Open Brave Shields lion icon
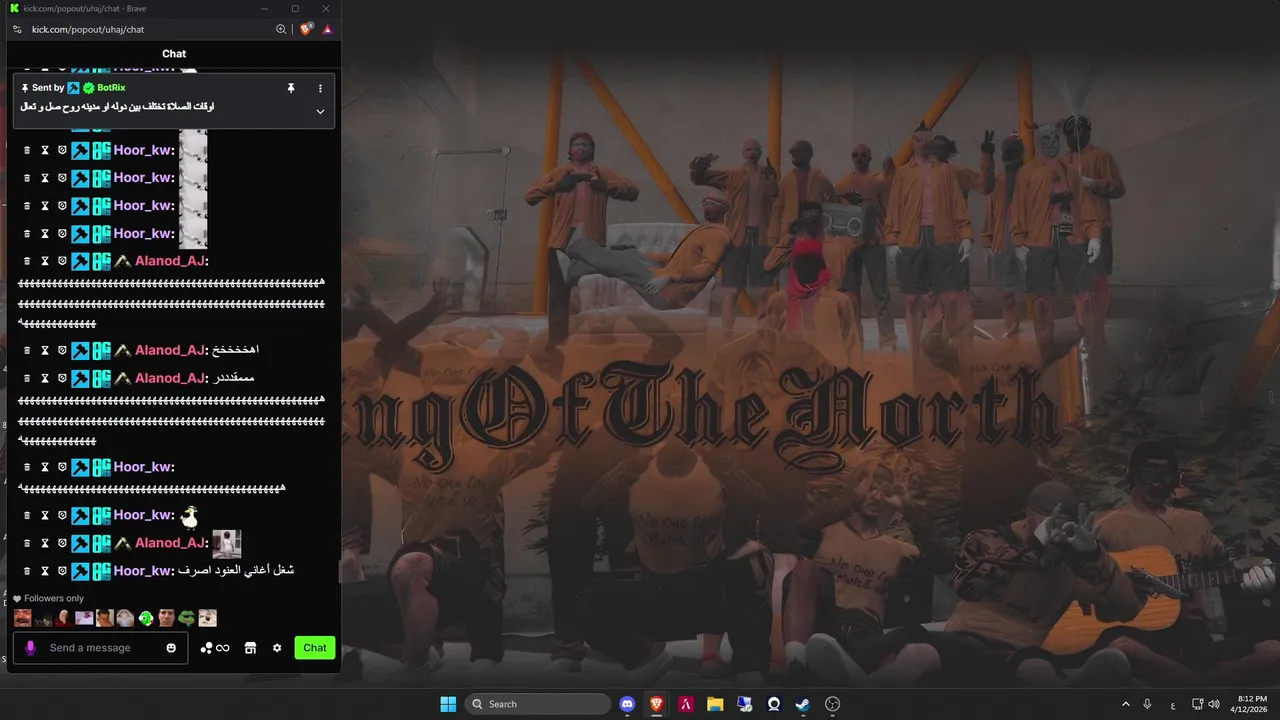 click(305, 30)
